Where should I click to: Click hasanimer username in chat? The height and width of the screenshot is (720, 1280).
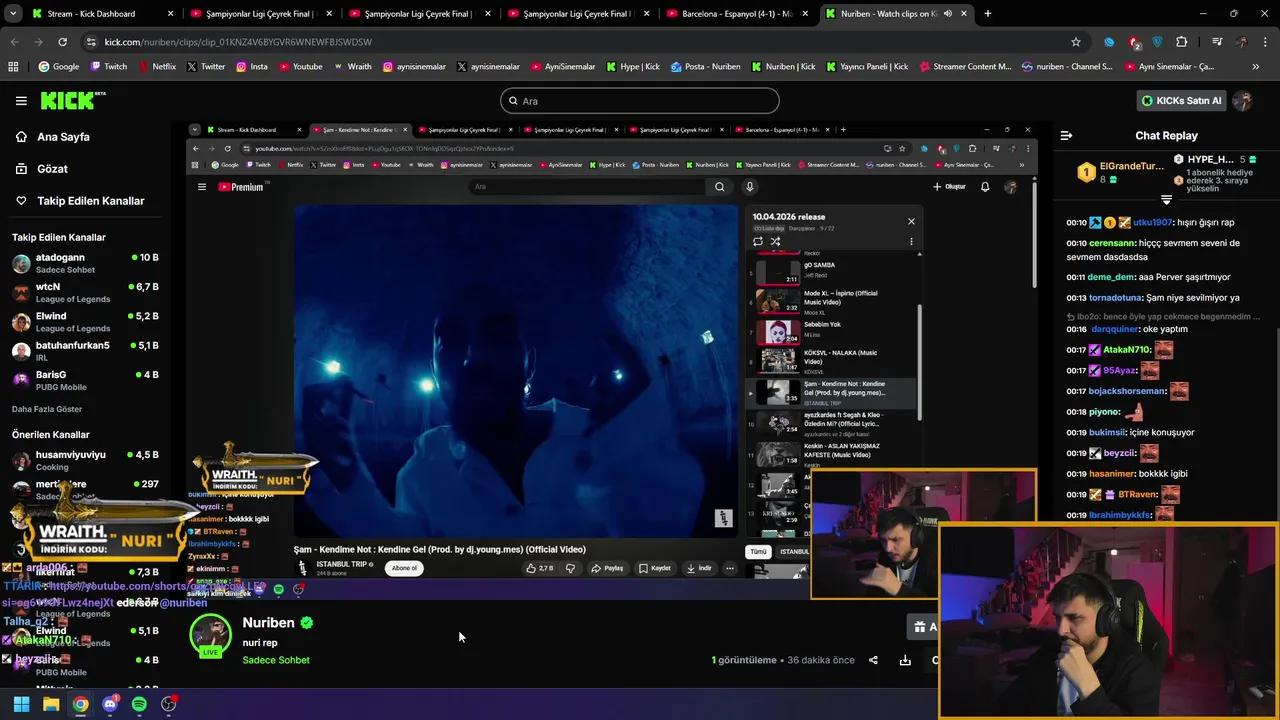(x=1114, y=474)
